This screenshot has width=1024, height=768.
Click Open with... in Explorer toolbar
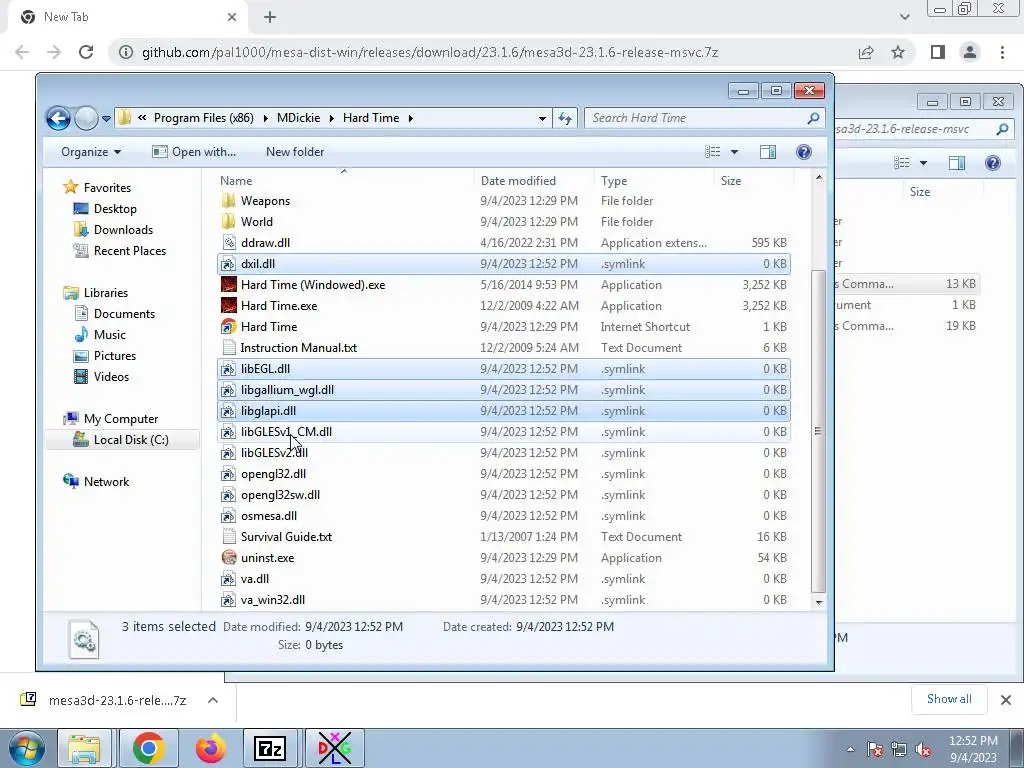(x=194, y=152)
